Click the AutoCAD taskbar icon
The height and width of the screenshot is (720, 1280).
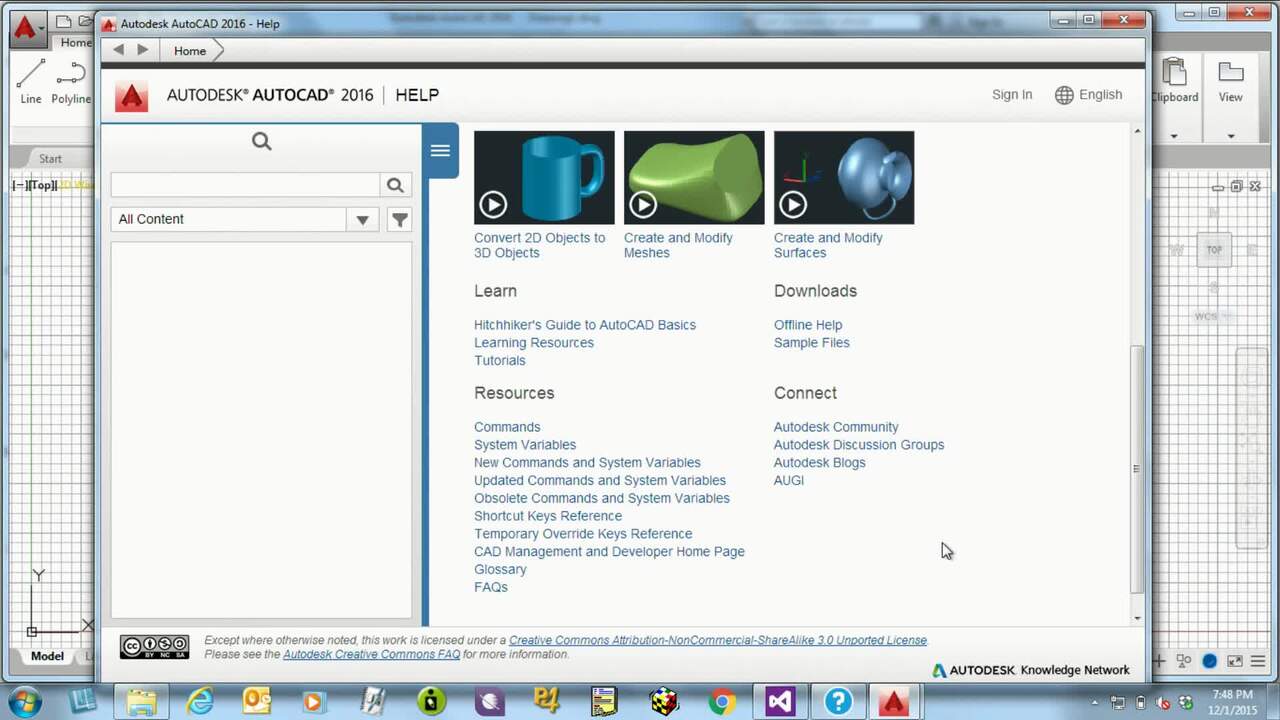894,702
